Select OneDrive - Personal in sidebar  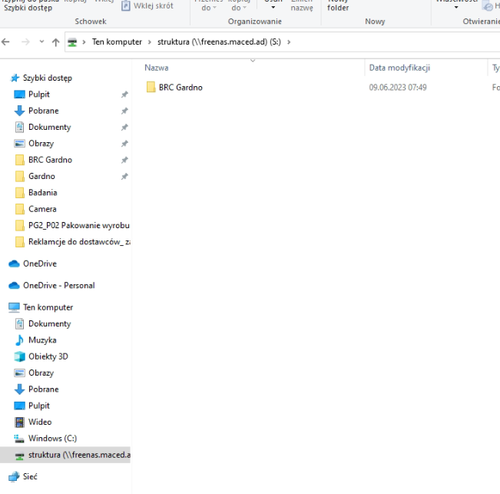[59, 285]
